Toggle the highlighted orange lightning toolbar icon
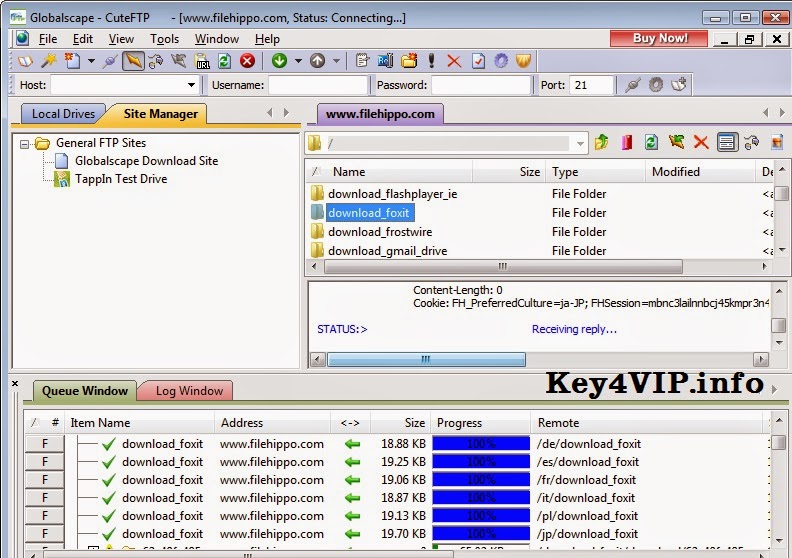Image resolution: width=792 pixels, height=558 pixels. coord(133,61)
